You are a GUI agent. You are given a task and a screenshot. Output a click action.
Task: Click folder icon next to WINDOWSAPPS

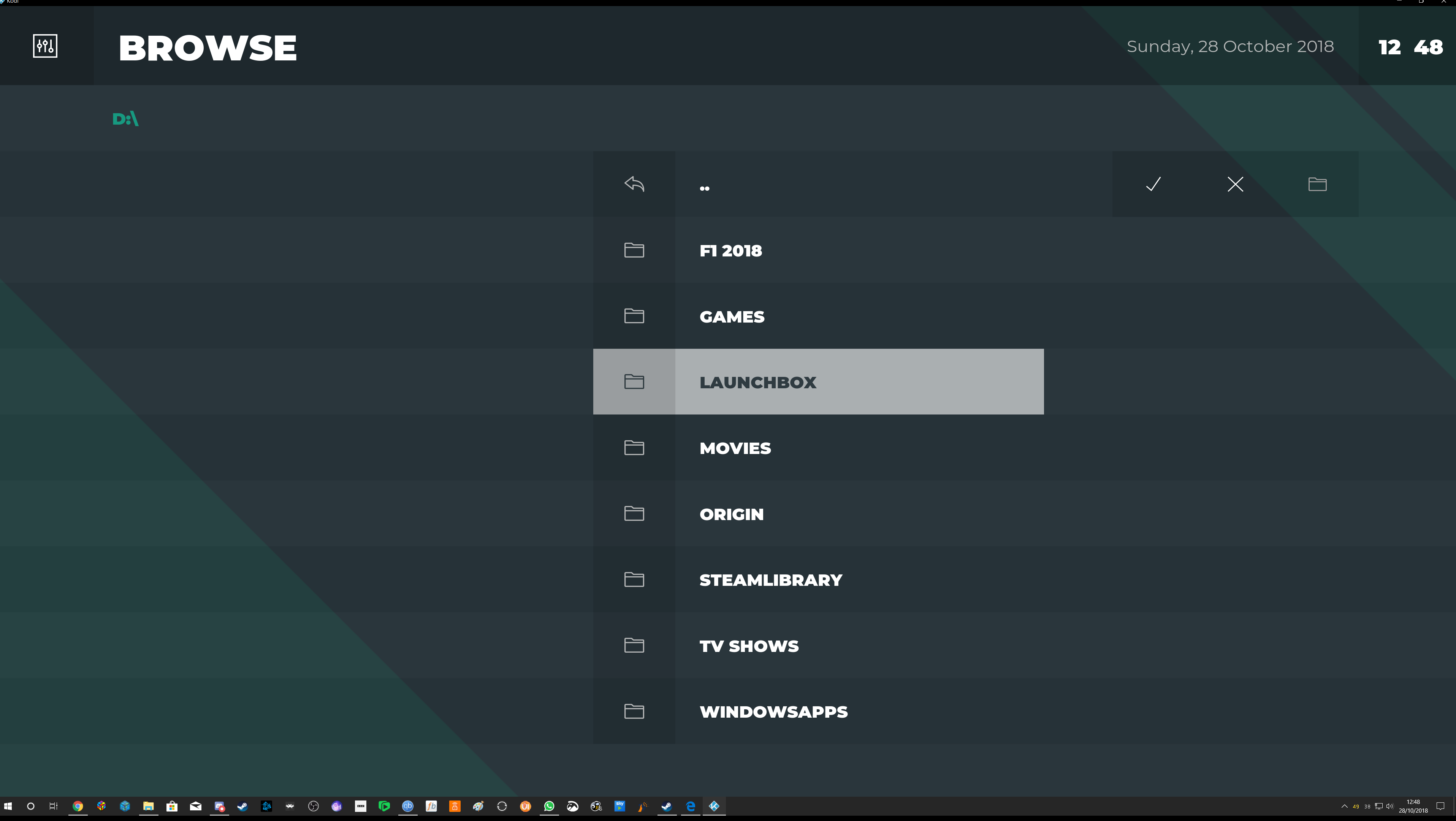634,711
